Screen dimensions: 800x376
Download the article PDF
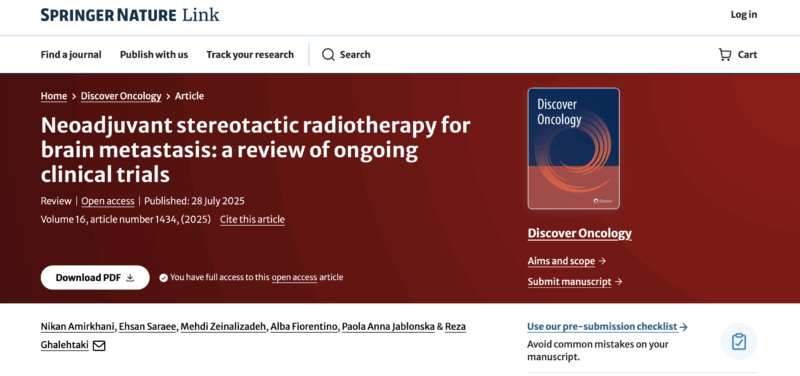coord(95,278)
